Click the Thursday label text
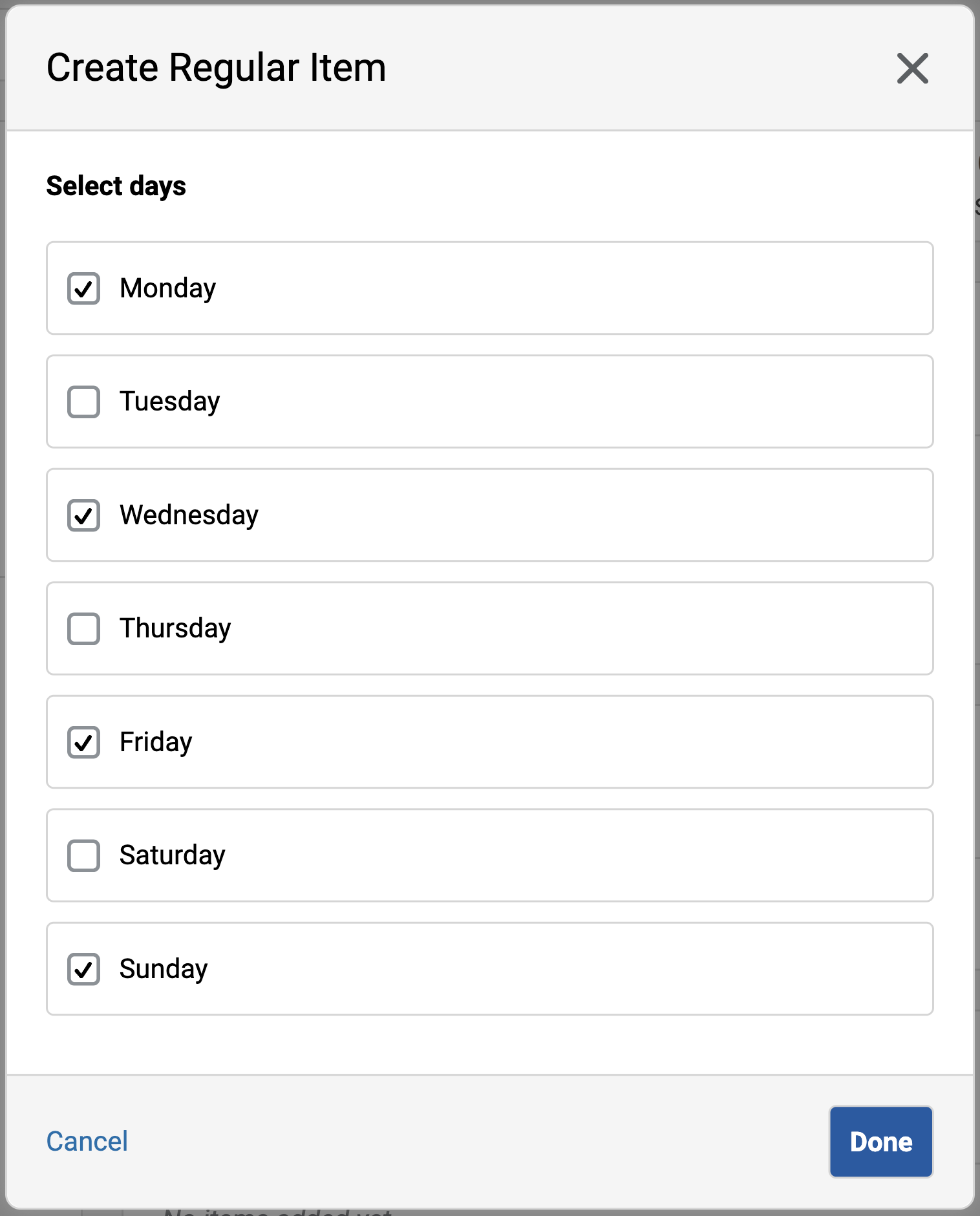980x1216 pixels. [175, 628]
